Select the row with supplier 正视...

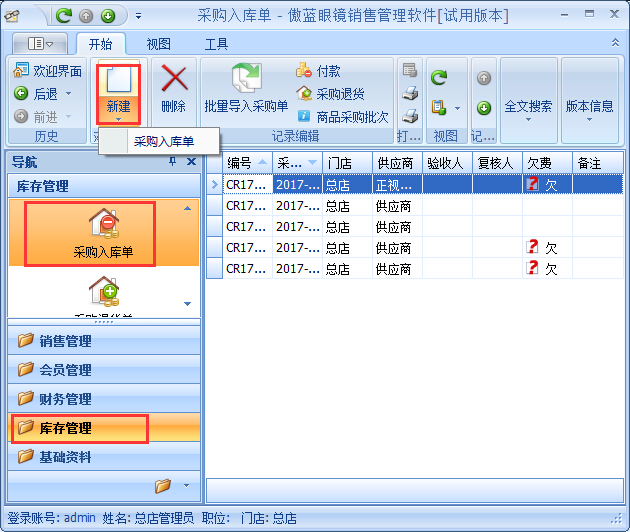[x=415, y=184]
